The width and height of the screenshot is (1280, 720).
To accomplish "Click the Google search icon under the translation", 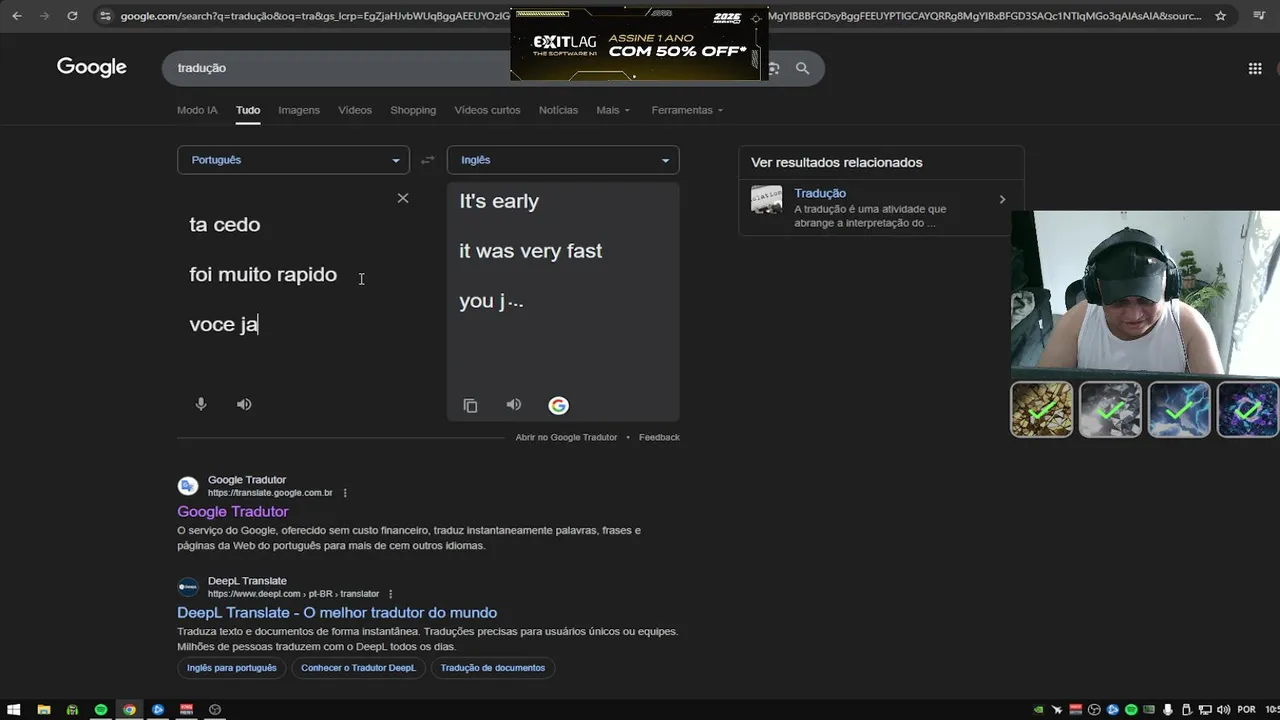I will point(559,405).
